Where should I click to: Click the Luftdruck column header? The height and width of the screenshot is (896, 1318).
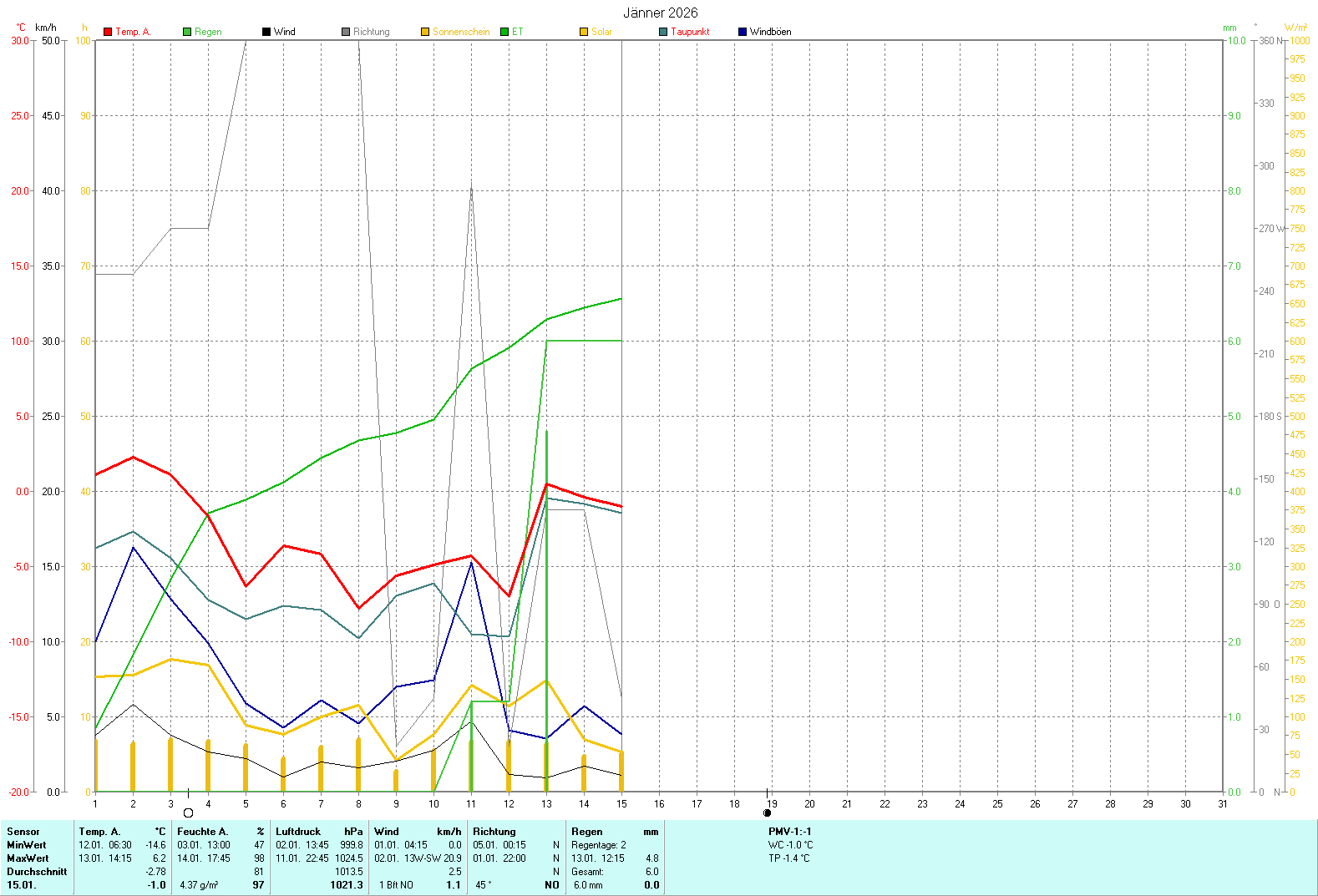click(298, 832)
